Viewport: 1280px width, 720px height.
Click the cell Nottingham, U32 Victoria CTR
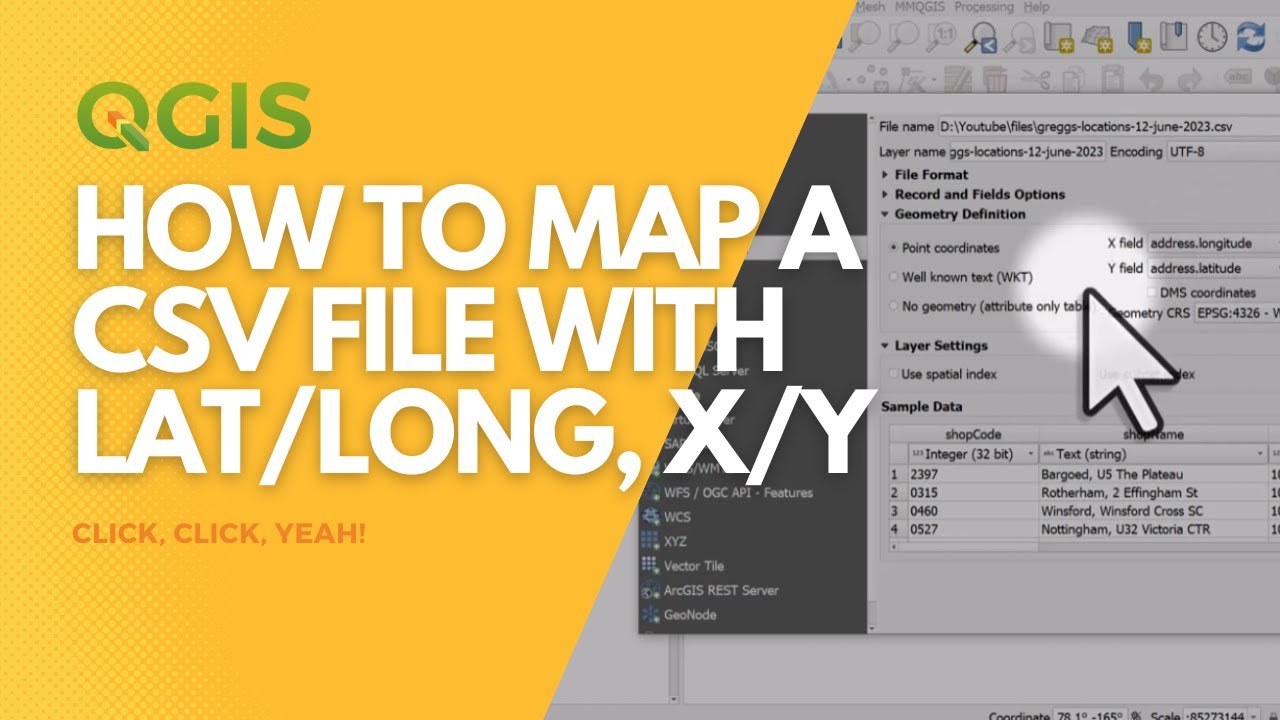tap(1153, 529)
